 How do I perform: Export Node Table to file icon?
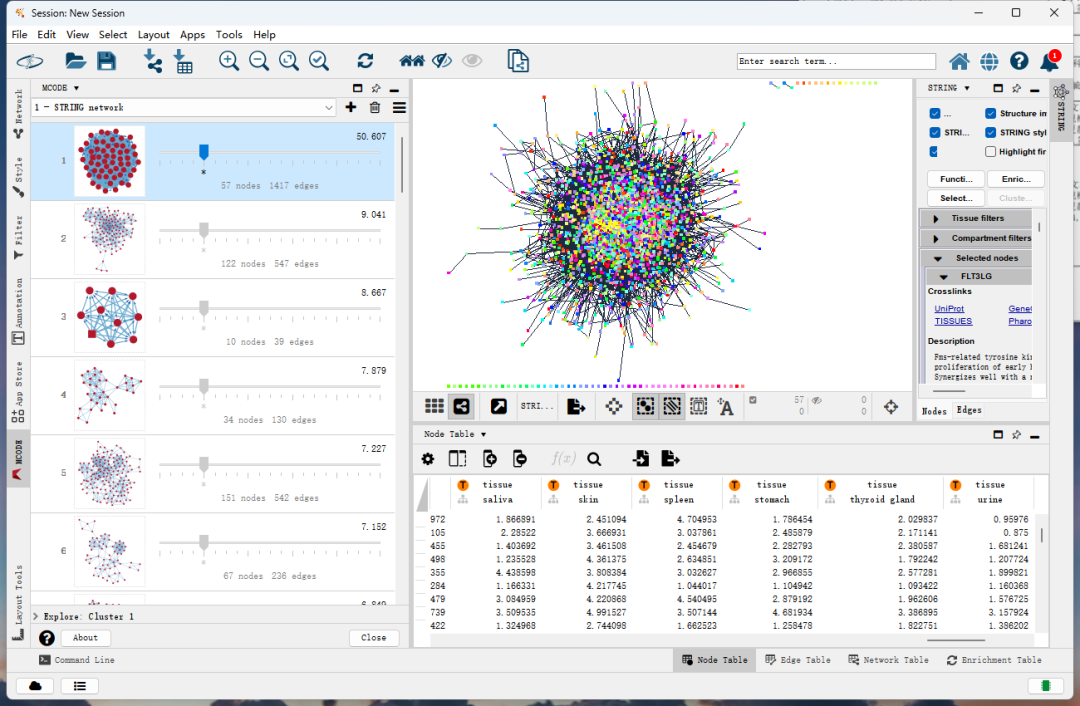click(x=670, y=459)
